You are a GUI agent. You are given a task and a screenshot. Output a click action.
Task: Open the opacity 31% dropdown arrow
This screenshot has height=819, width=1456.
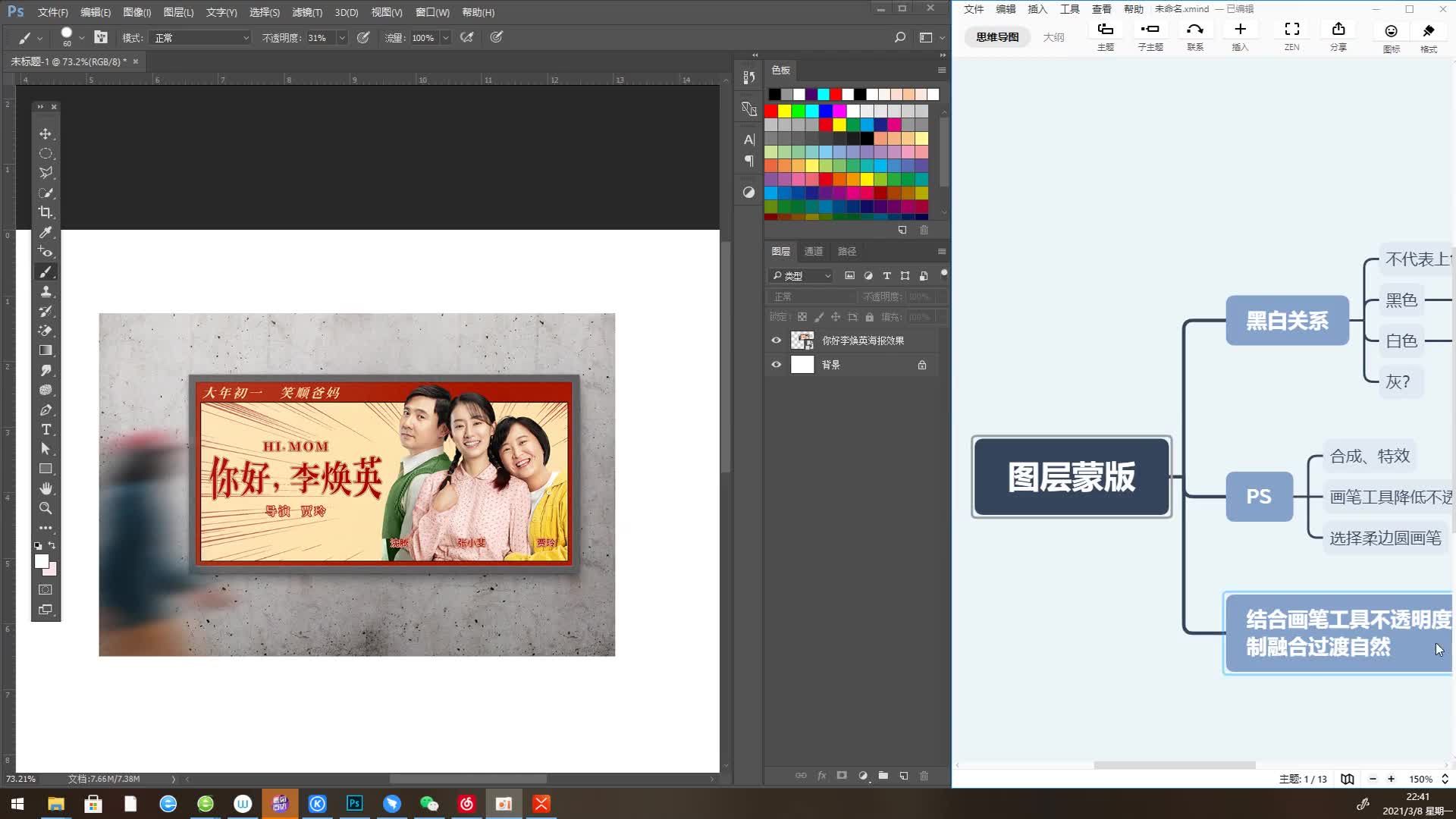click(342, 38)
